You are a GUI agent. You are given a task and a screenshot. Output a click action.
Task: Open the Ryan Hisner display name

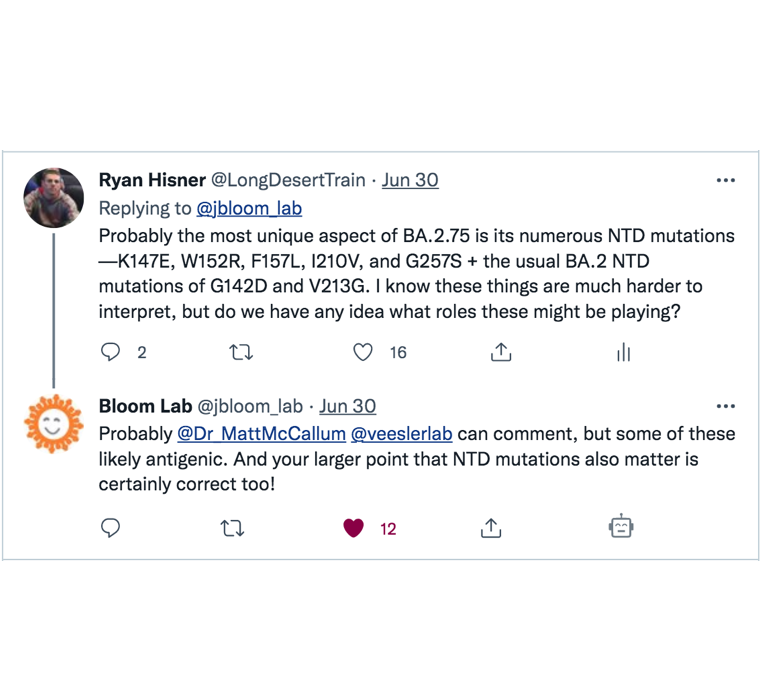(x=152, y=180)
